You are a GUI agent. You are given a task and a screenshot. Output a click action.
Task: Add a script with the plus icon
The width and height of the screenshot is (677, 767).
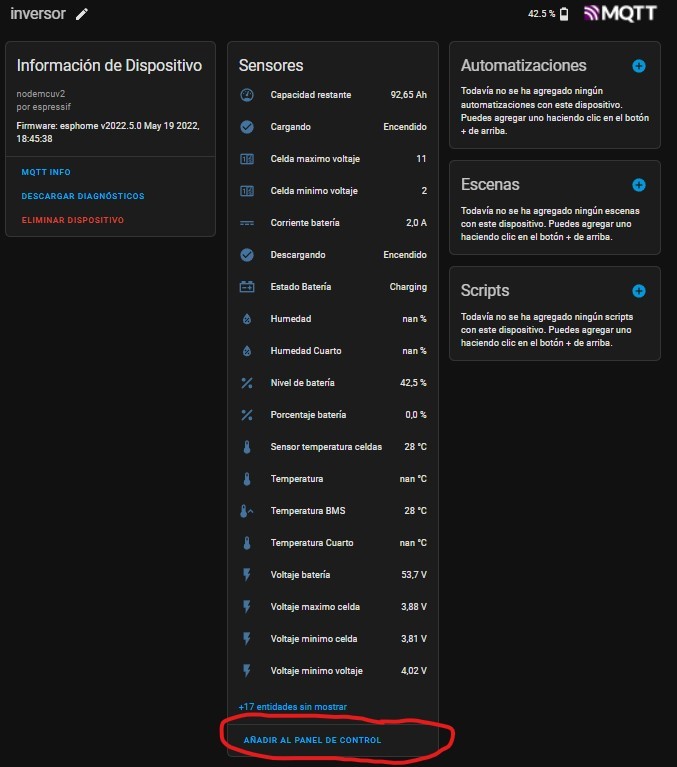pyautogui.click(x=639, y=291)
